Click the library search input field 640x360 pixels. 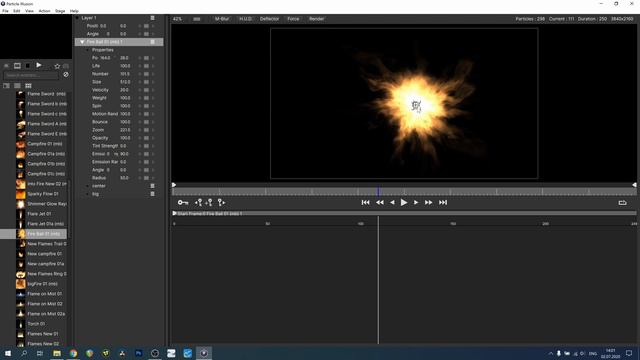(x=31, y=76)
